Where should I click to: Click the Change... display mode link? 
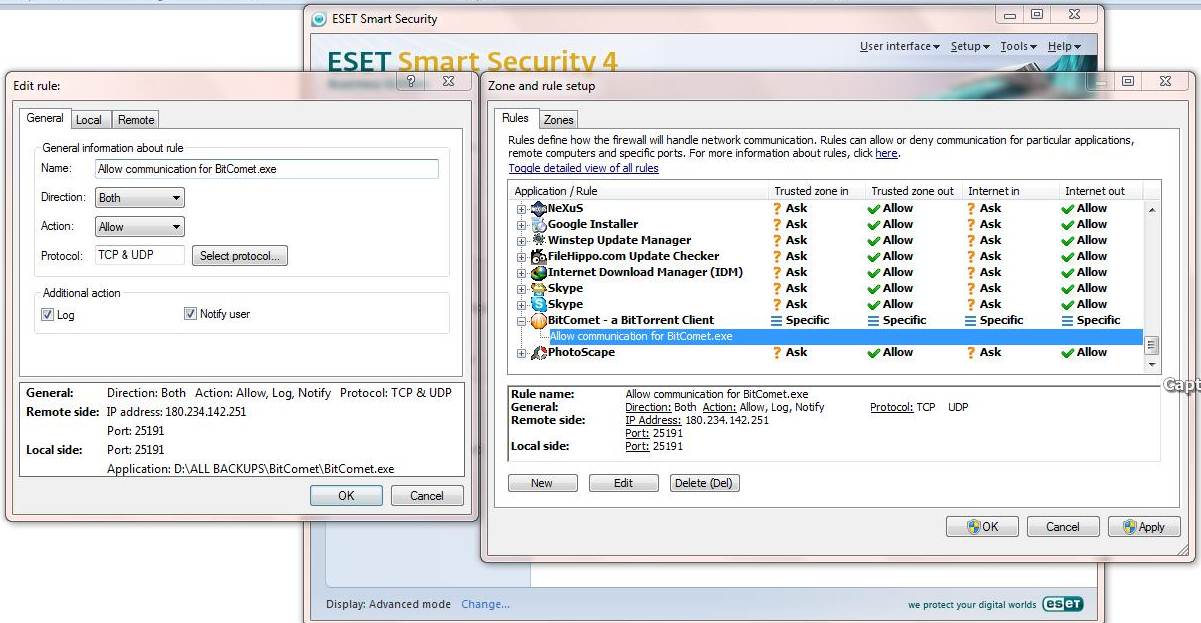click(485, 604)
